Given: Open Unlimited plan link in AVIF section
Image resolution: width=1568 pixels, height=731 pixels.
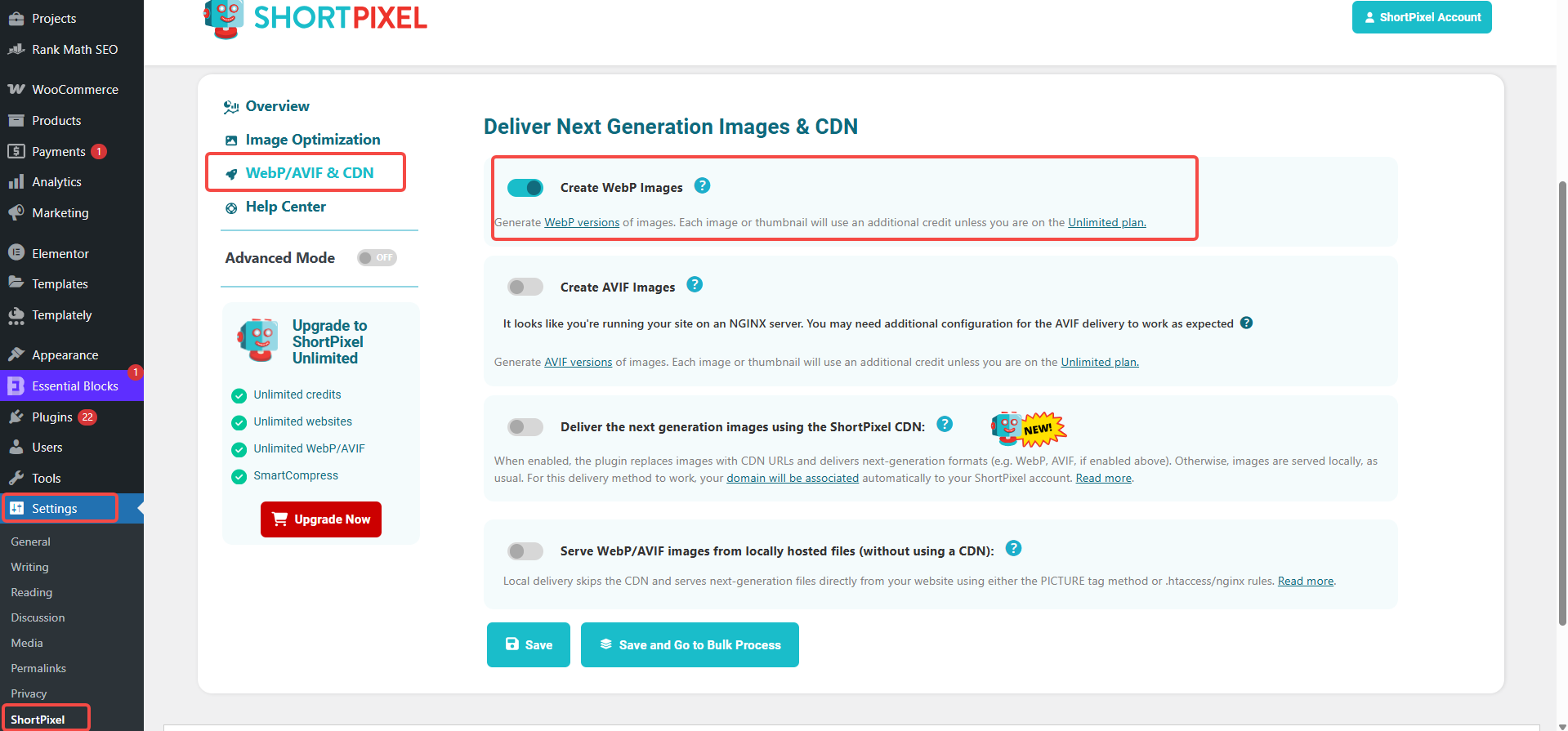Looking at the screenshot, I should [x=1100, y=362].
